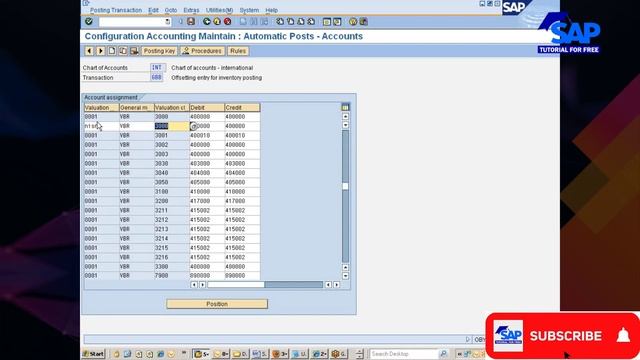The width and height of the screenshot is (640, 360).
Task: Click the Previous page icon in toolbar
Action: (290, 22)
